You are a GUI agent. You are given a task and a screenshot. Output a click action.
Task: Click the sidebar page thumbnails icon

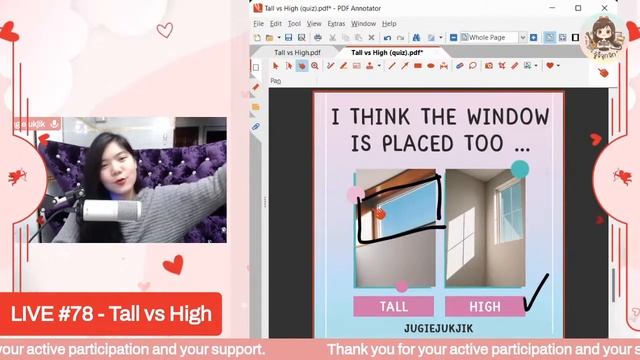256,67
